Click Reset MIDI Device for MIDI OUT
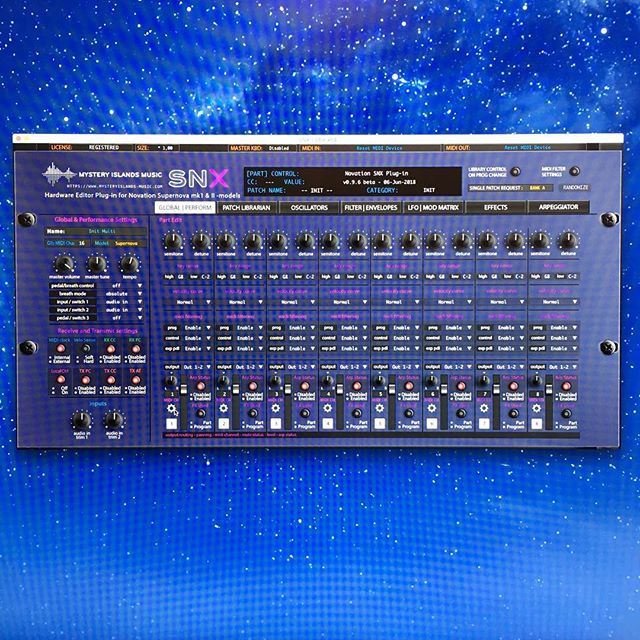The width and height of the screenshot is (640, 640). (527, 148)
